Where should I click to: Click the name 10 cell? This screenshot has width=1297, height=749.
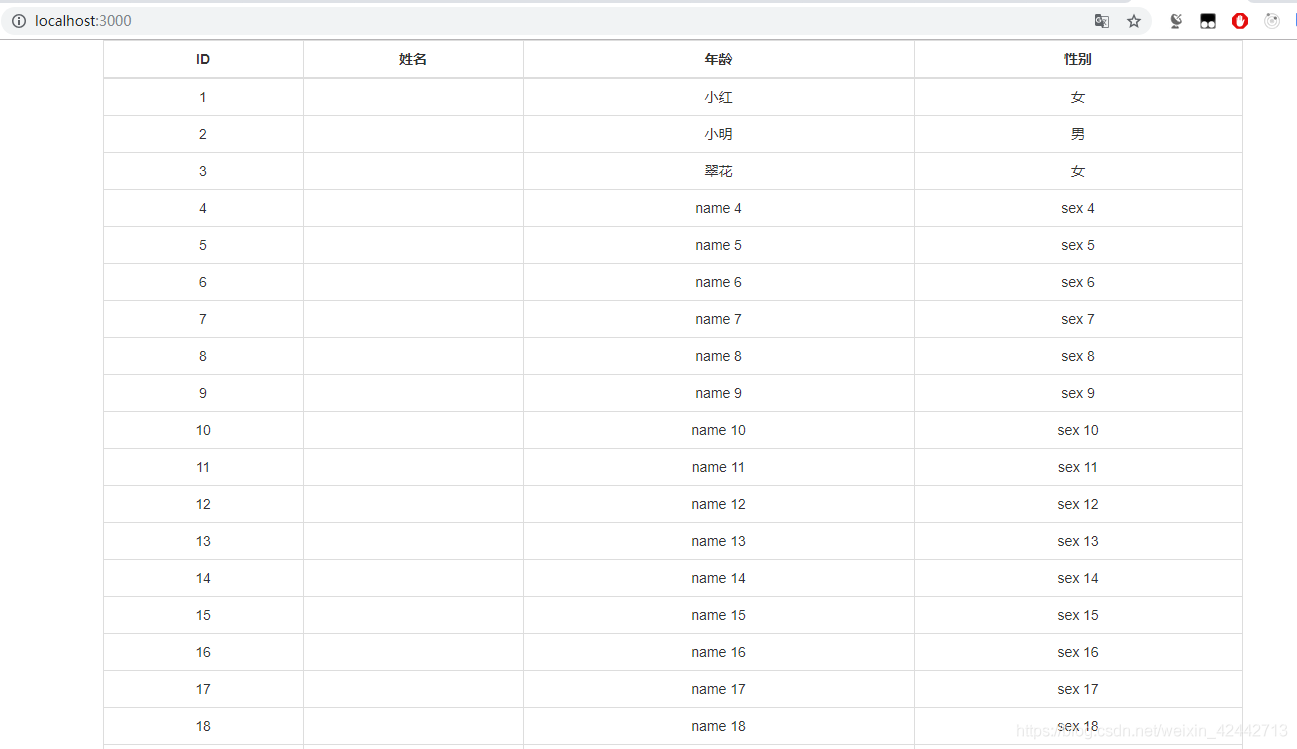tap(718, 430)
